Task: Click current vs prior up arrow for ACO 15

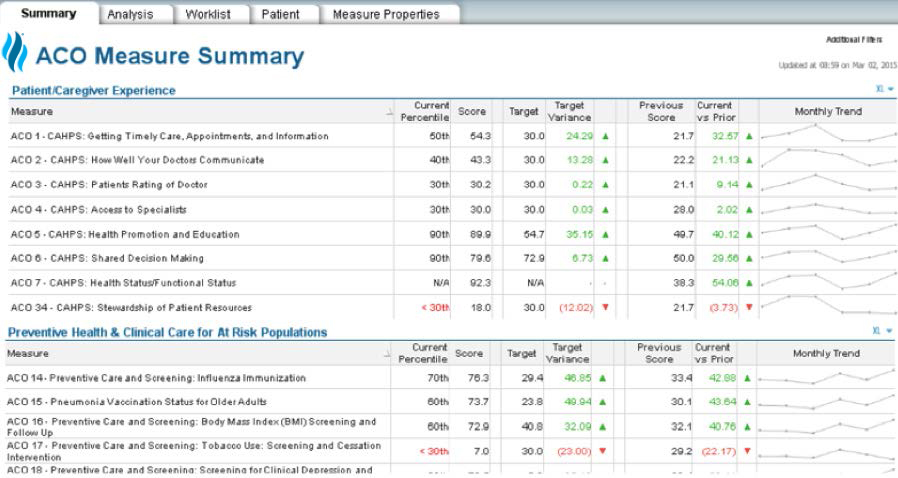Action: (x=747, y=402)
